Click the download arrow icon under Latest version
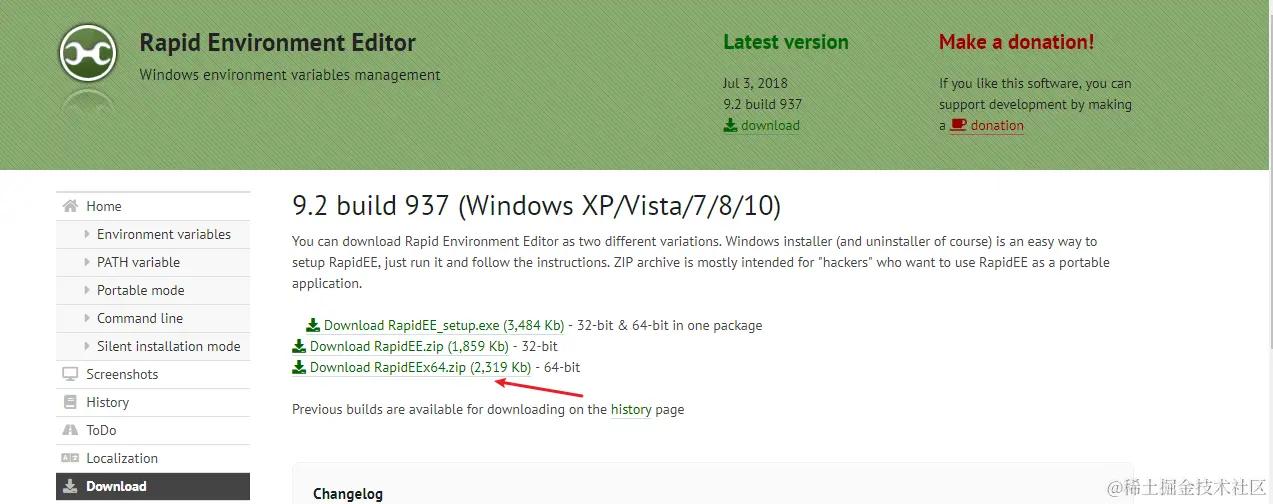1273x504 pixels. point(730,125)
